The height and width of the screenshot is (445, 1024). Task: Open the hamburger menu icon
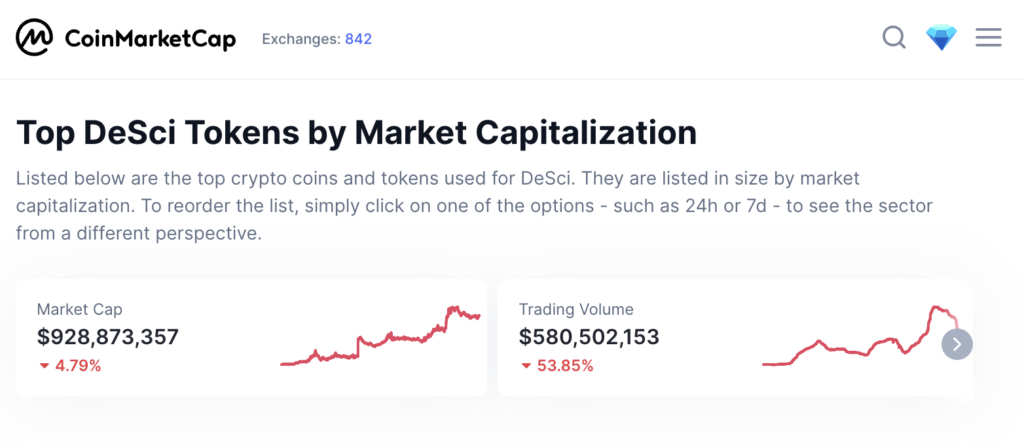pos(989,37)
